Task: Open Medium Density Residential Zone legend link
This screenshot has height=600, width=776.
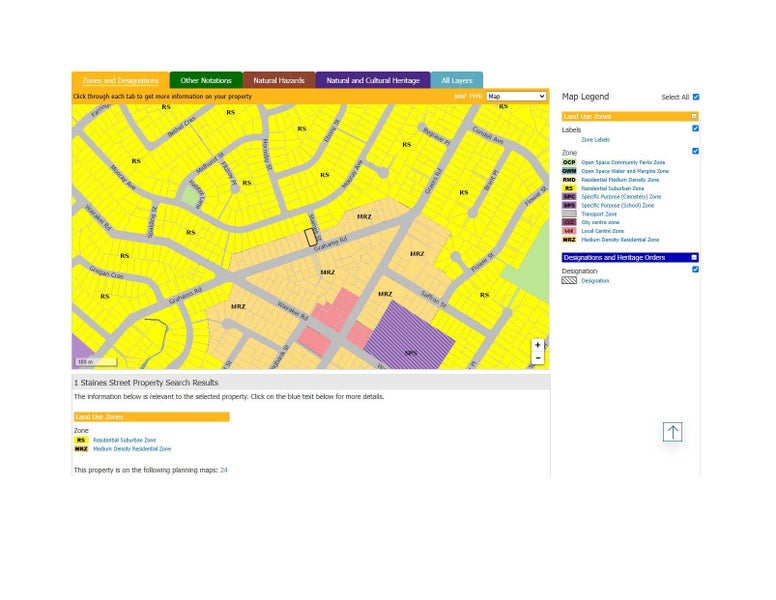Action: point(620,240)
